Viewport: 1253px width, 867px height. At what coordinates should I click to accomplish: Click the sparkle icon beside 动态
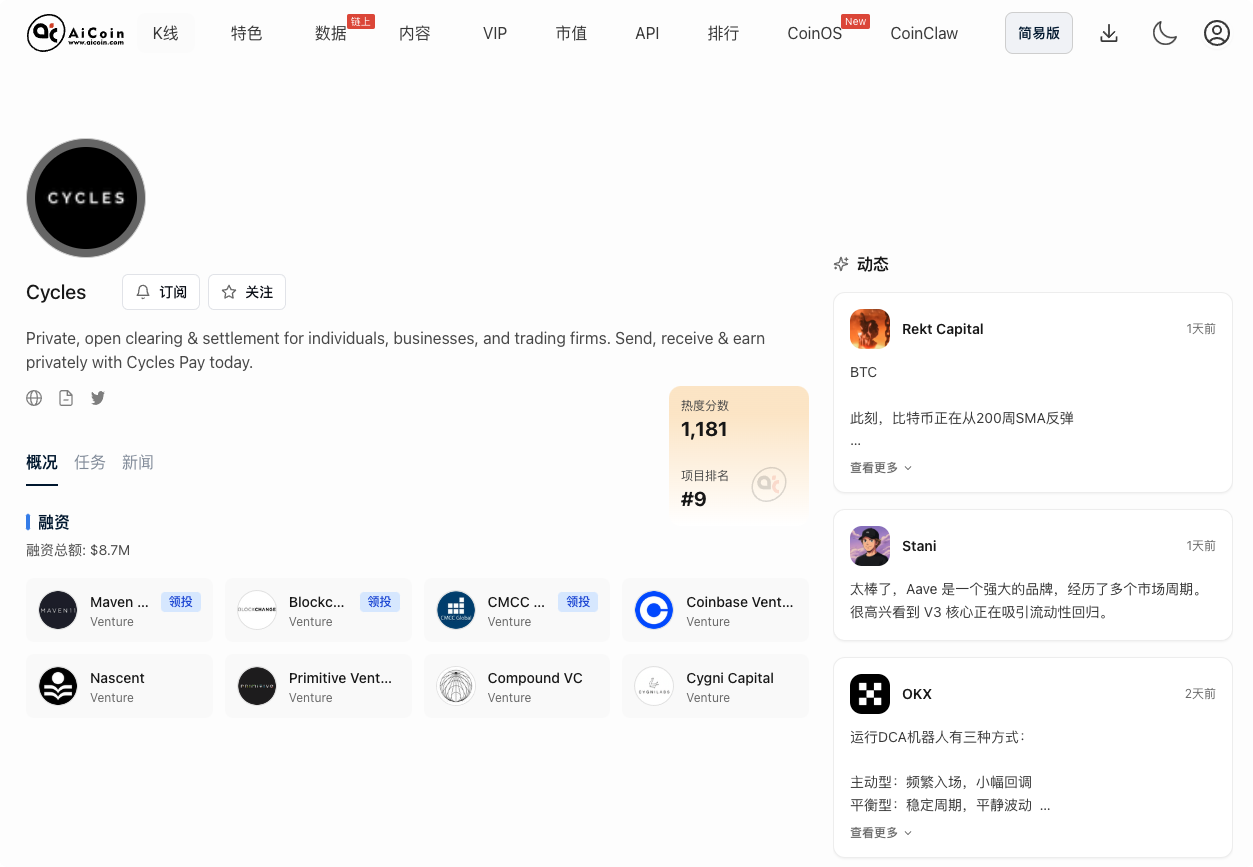click(x=841, y=264)
